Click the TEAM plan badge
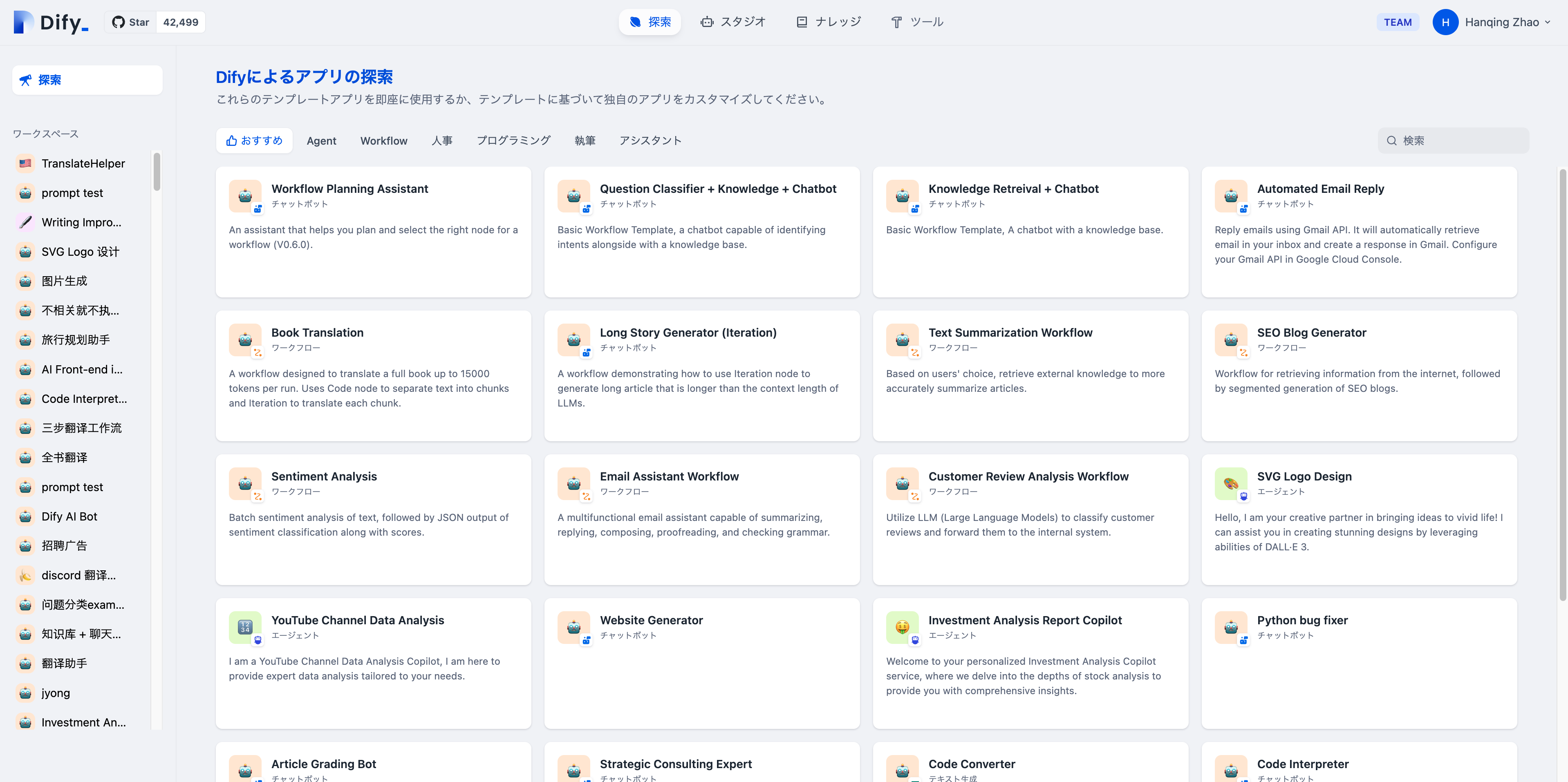 pos(1398,22)
